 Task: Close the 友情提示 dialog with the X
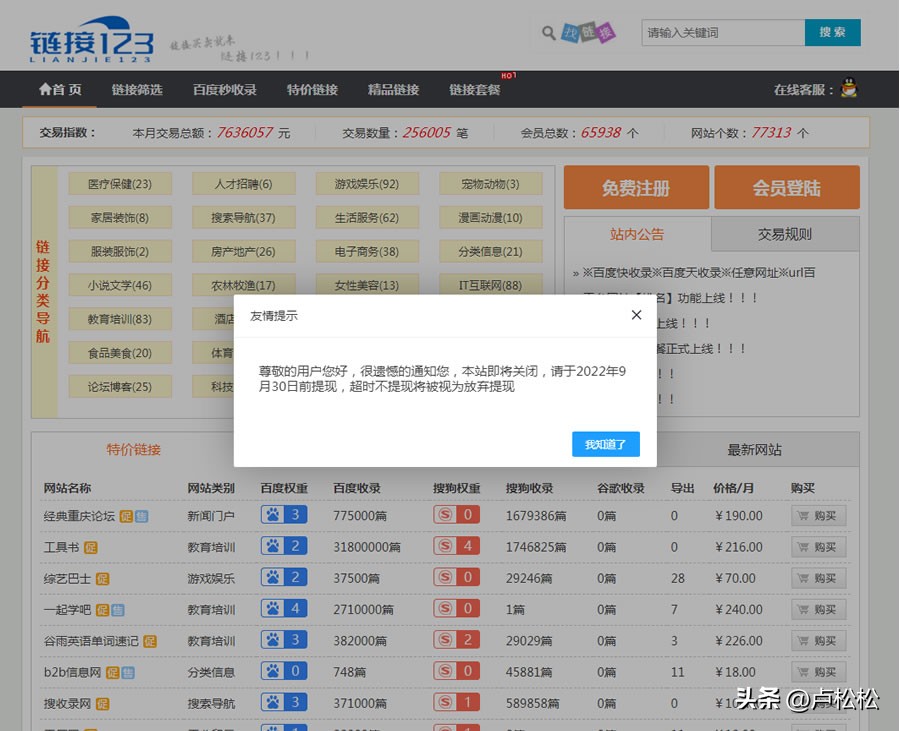coord(636,314)
